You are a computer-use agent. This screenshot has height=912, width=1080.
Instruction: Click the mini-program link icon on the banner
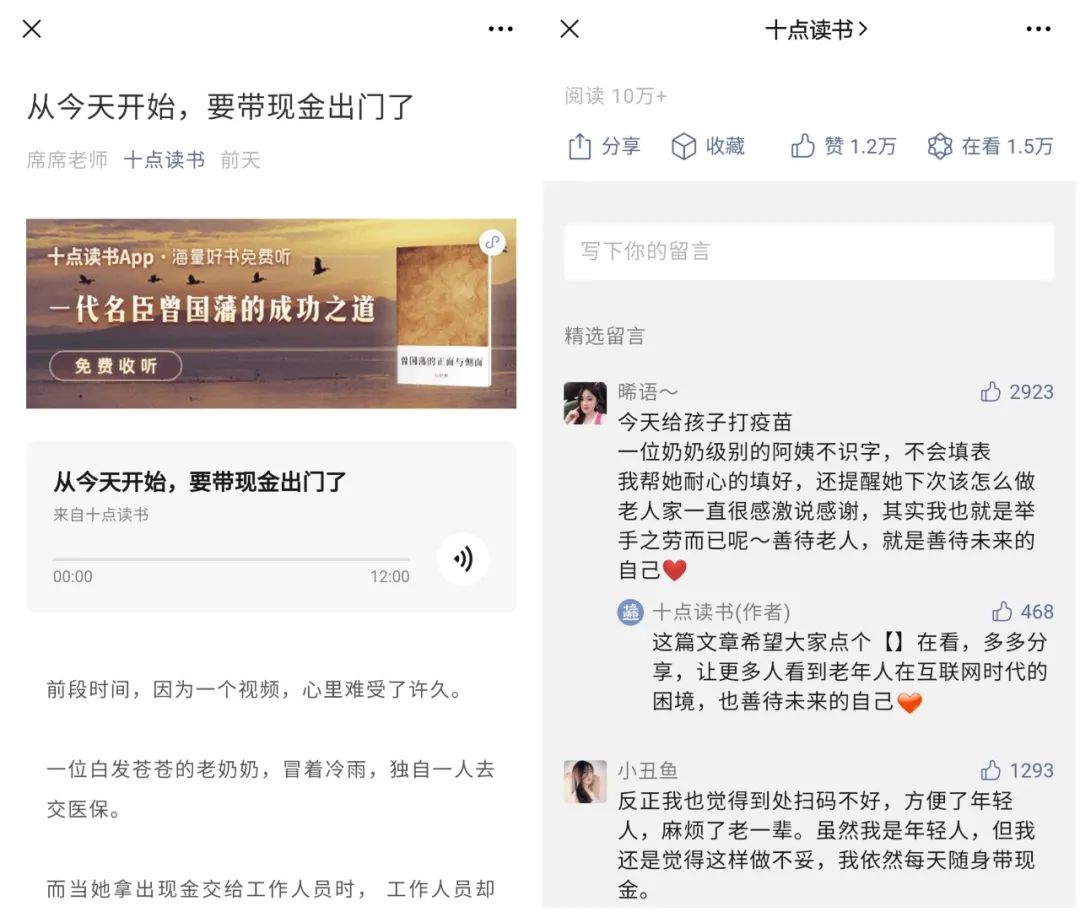[492, 242]
